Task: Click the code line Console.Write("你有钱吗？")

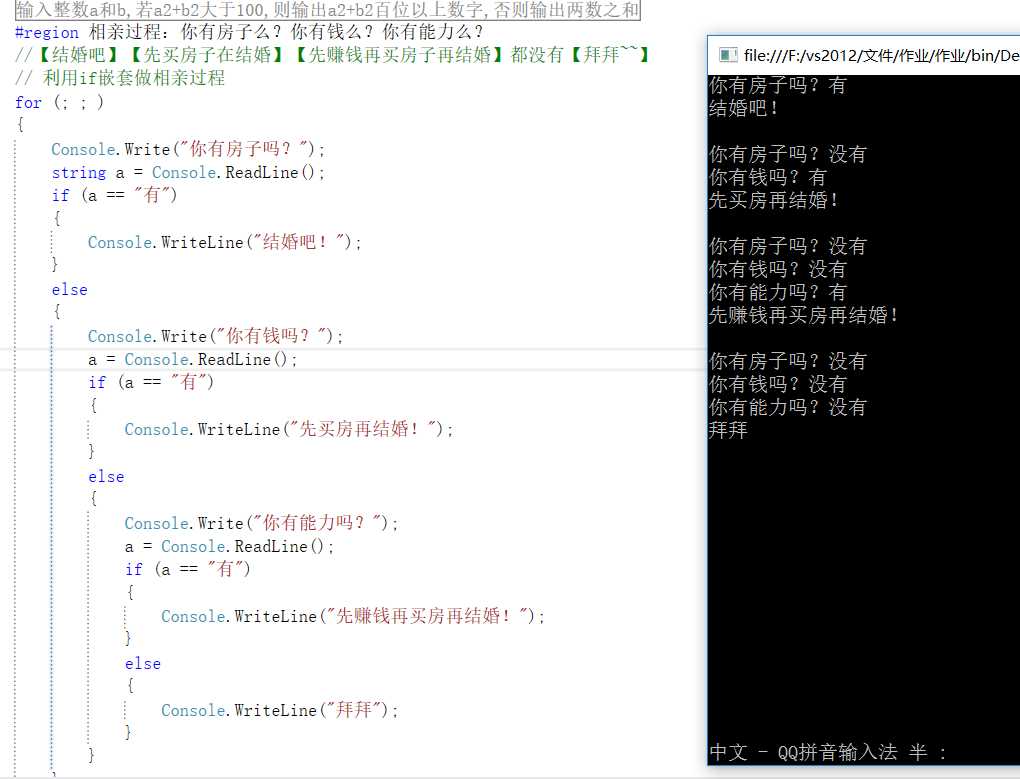Action: click(215, 336)
